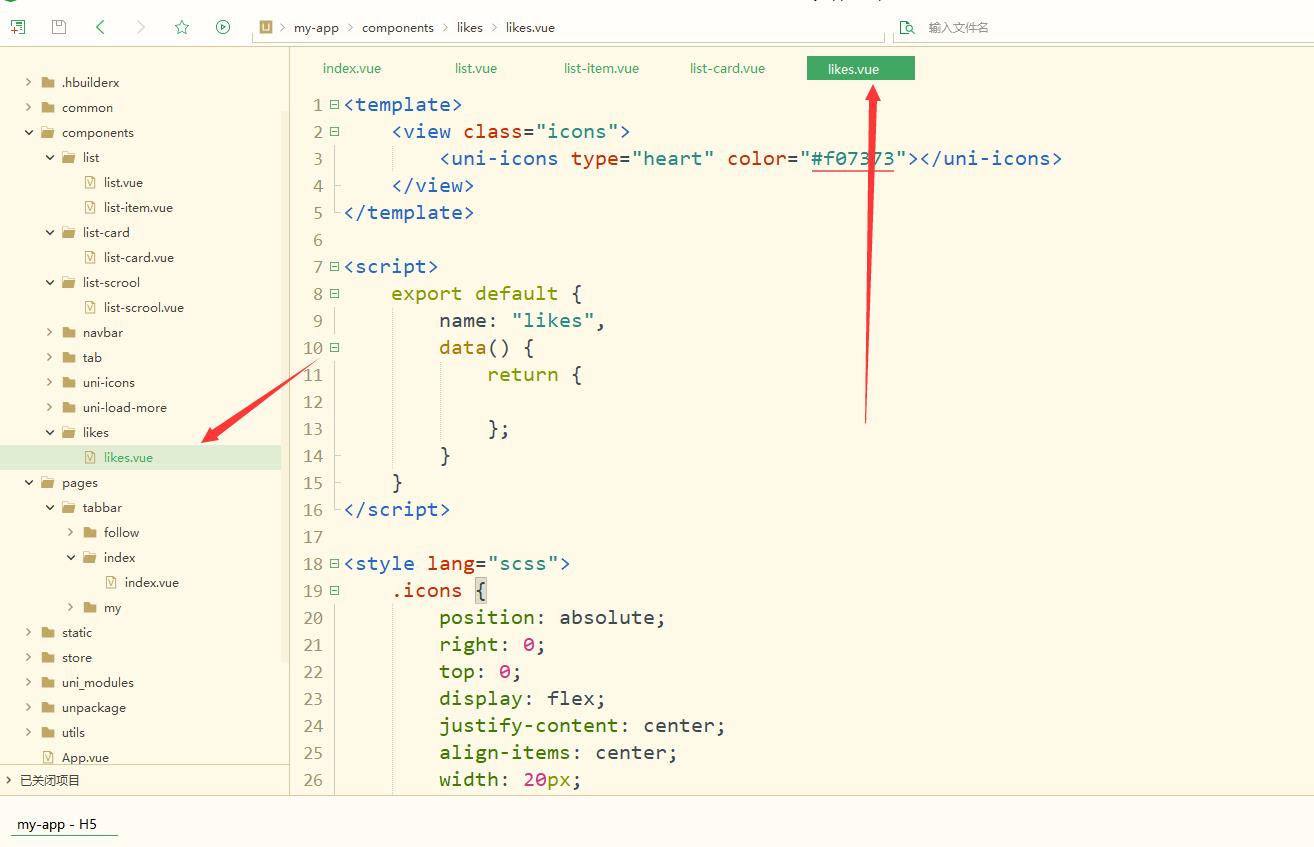1314x847 pixels.
Task: Collapse the pages folder
Action: [x=29, y=482]
